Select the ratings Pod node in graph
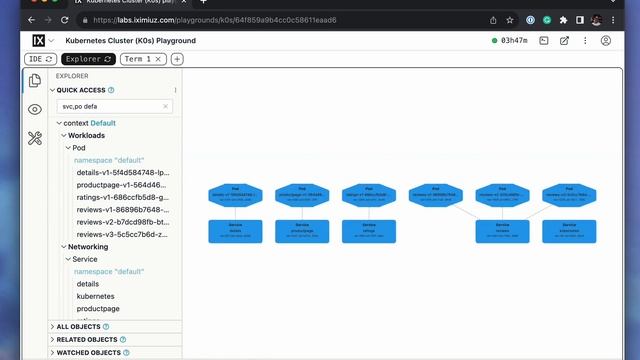The width and height of the screenshot is (640, 360). pos(369,195)
